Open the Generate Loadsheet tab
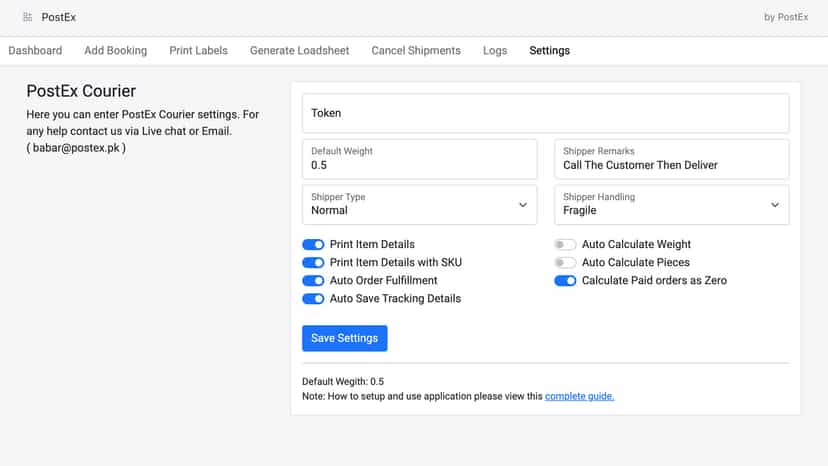 (x=299, y=51)
